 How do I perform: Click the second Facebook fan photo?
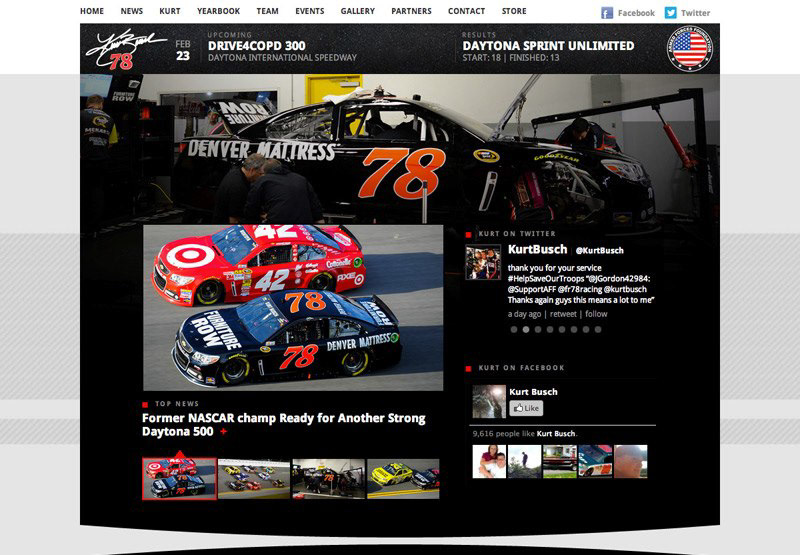524,462
